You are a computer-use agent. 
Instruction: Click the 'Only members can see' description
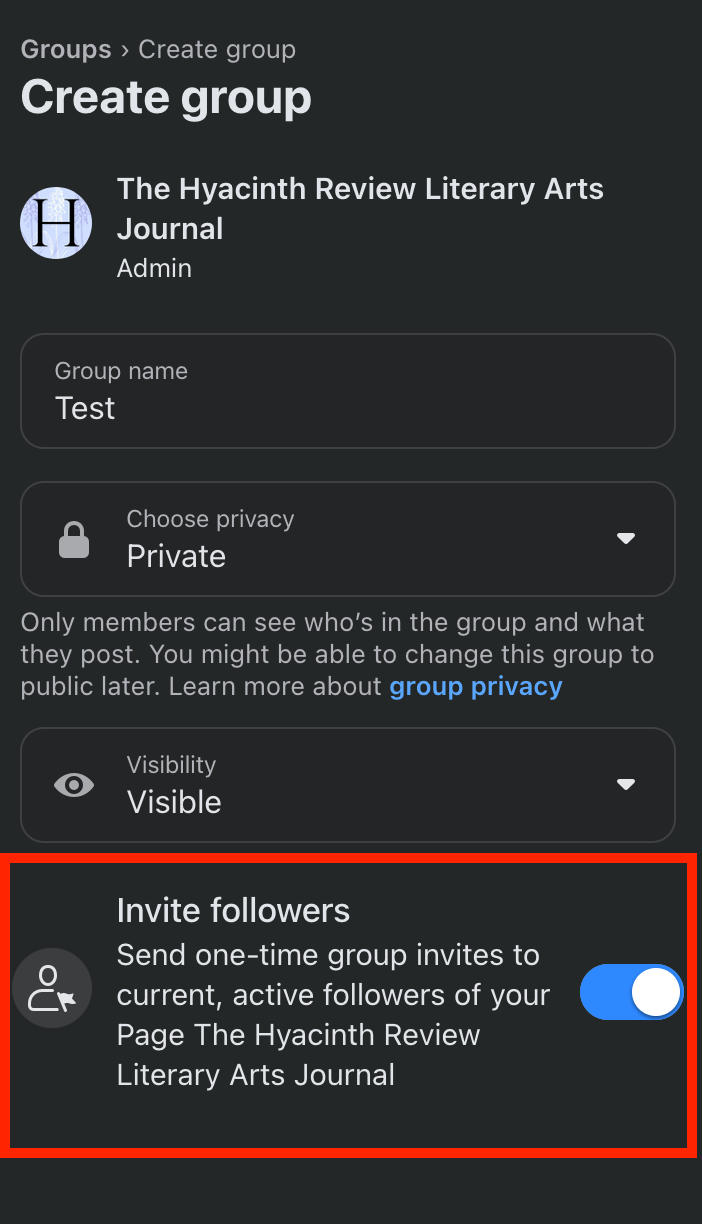point(337,654)
